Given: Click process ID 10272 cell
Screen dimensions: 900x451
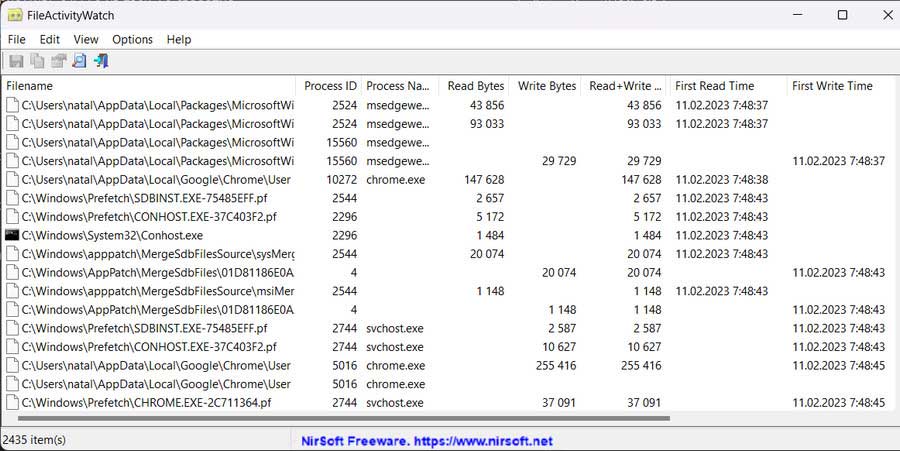Looking at the screenshot, I should click(342, 180).
